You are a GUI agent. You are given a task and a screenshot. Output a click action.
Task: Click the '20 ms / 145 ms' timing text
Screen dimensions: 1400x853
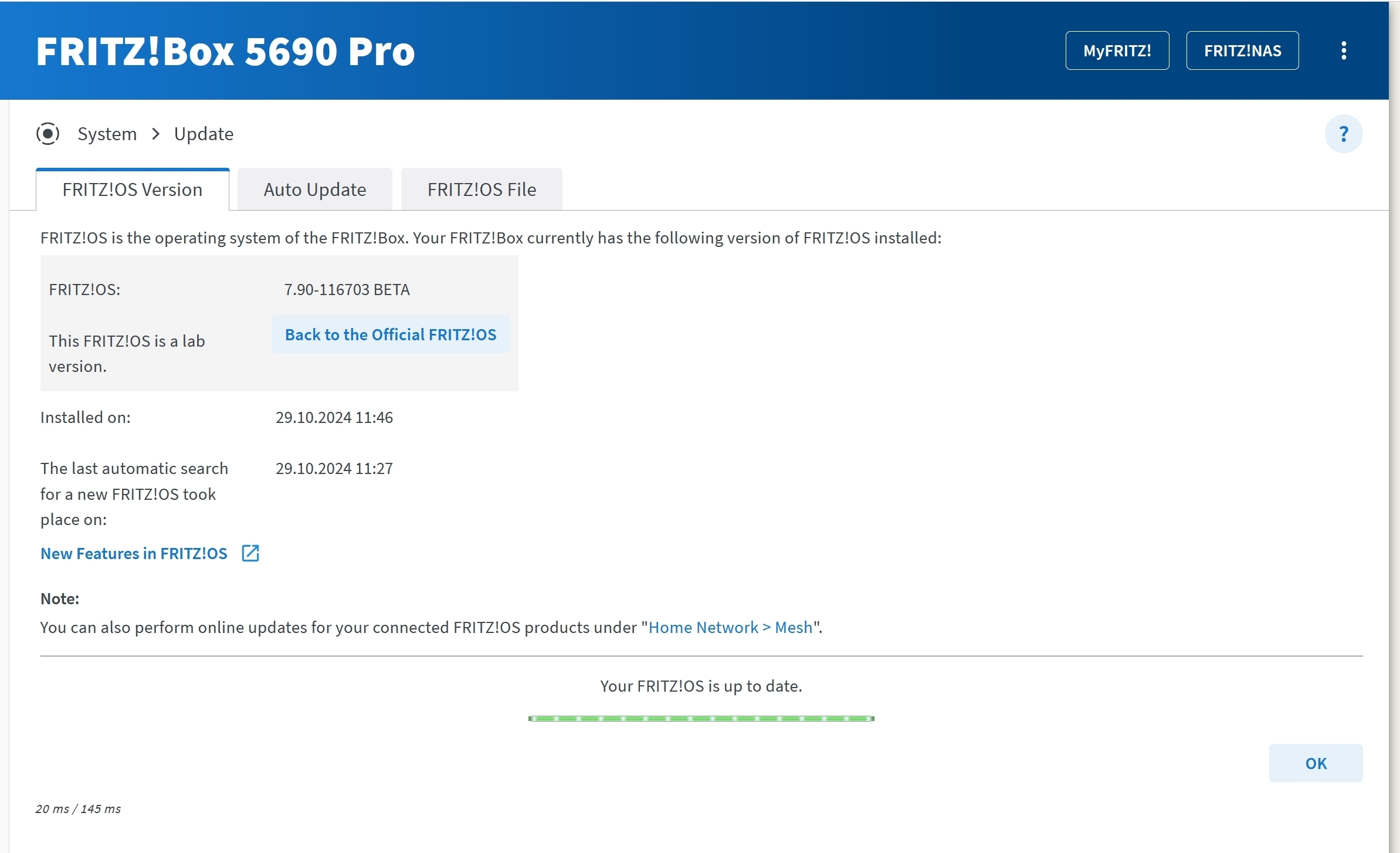point(78,808)
